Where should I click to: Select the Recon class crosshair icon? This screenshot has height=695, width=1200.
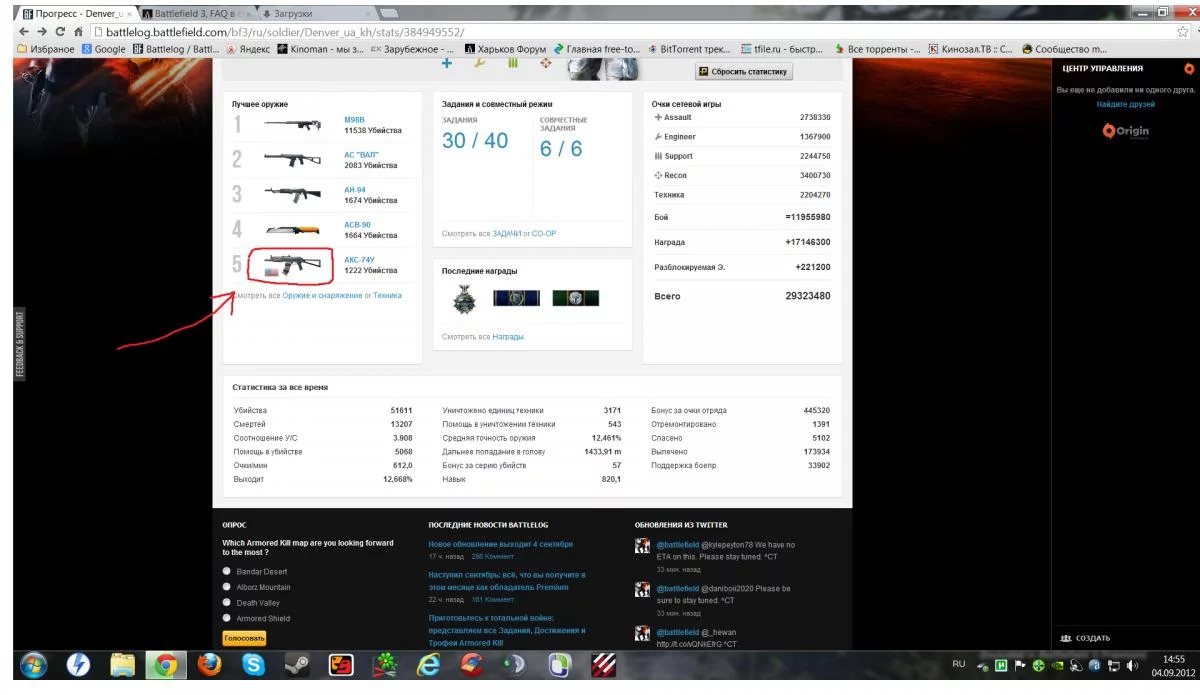tap(545, 63)
